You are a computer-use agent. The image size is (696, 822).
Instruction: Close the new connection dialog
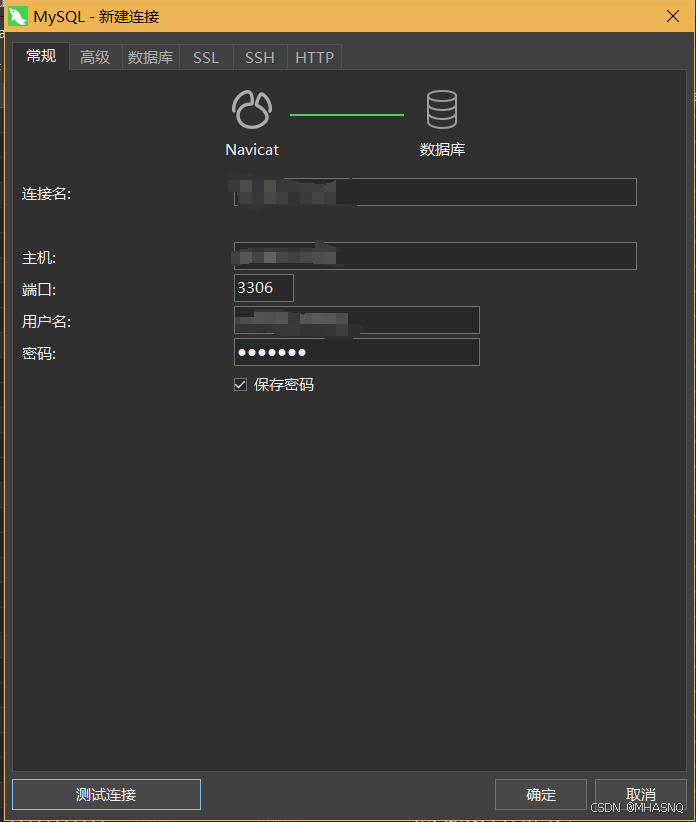point(673,16)
